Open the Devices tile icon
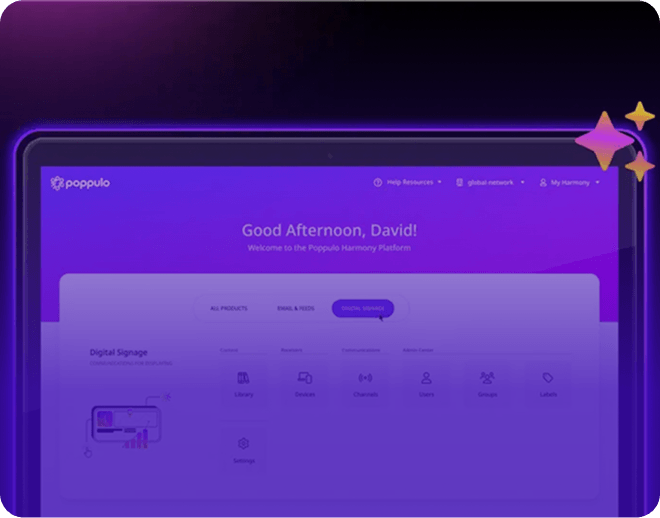 [305, 379]
